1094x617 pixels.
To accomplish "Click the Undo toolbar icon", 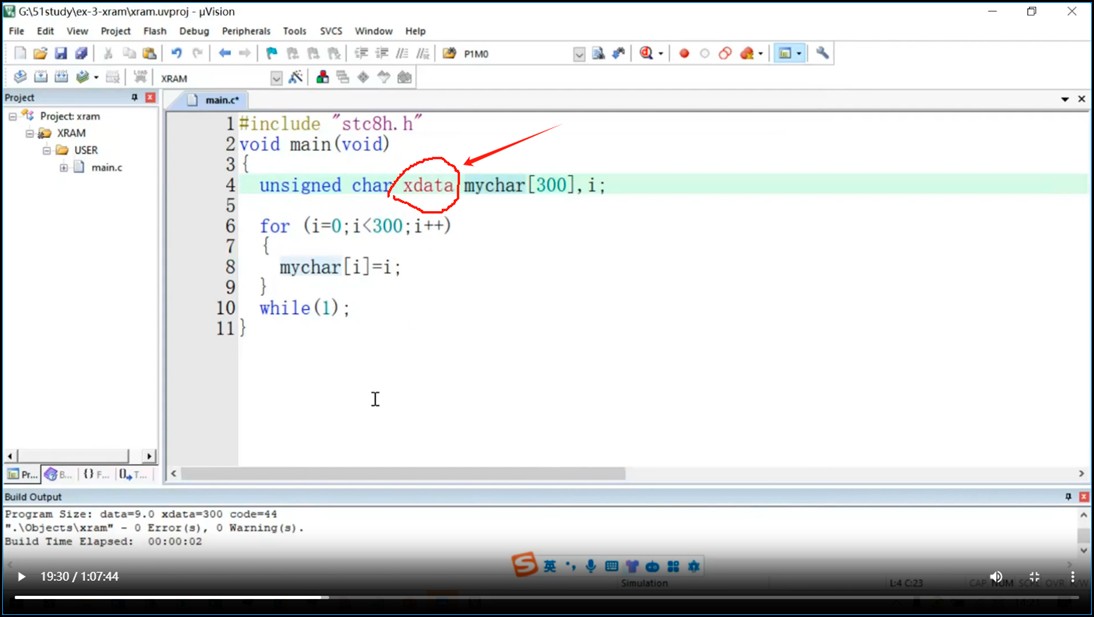I will (176, 53).
